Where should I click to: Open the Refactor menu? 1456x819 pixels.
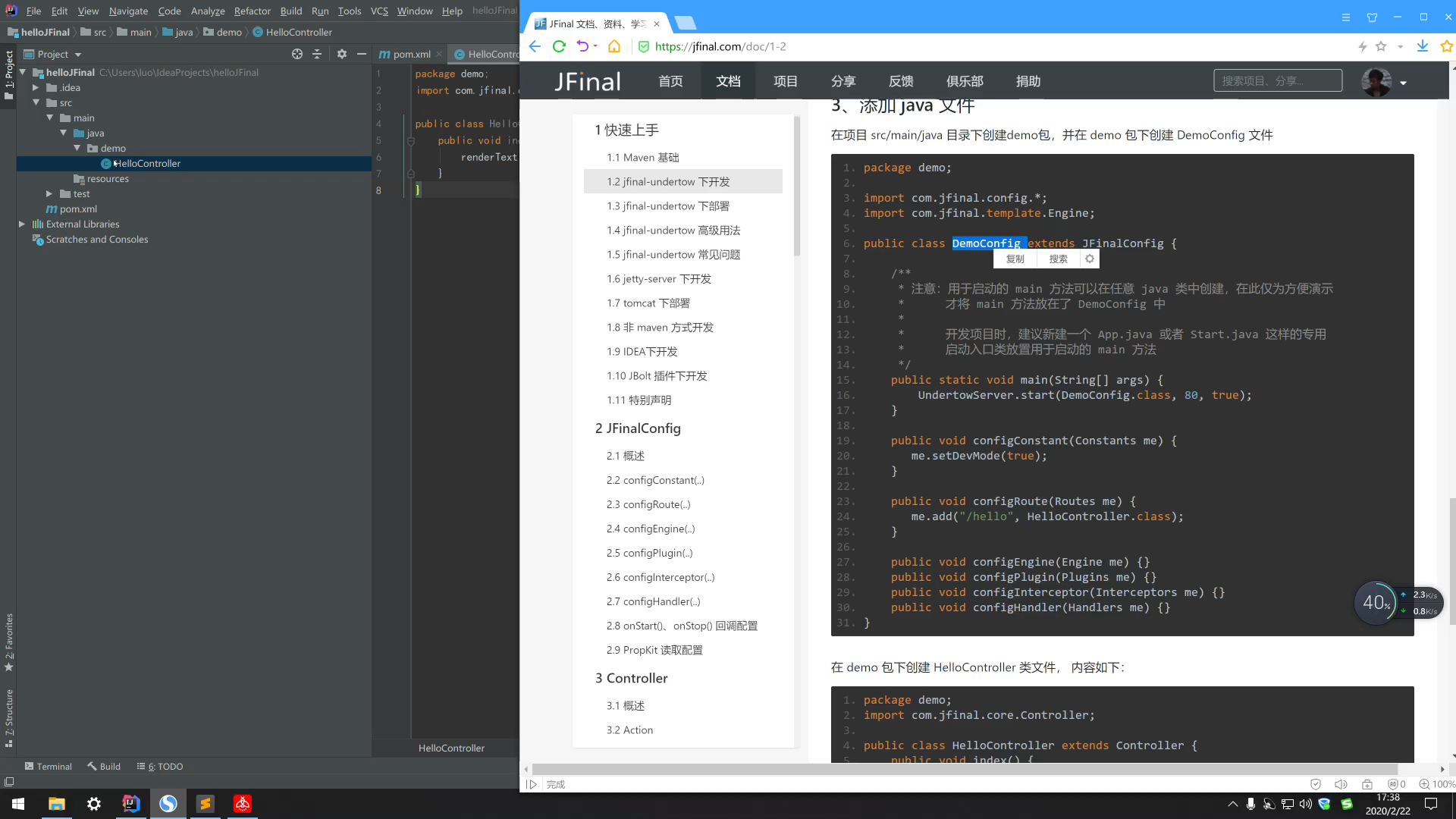[252, 11]
